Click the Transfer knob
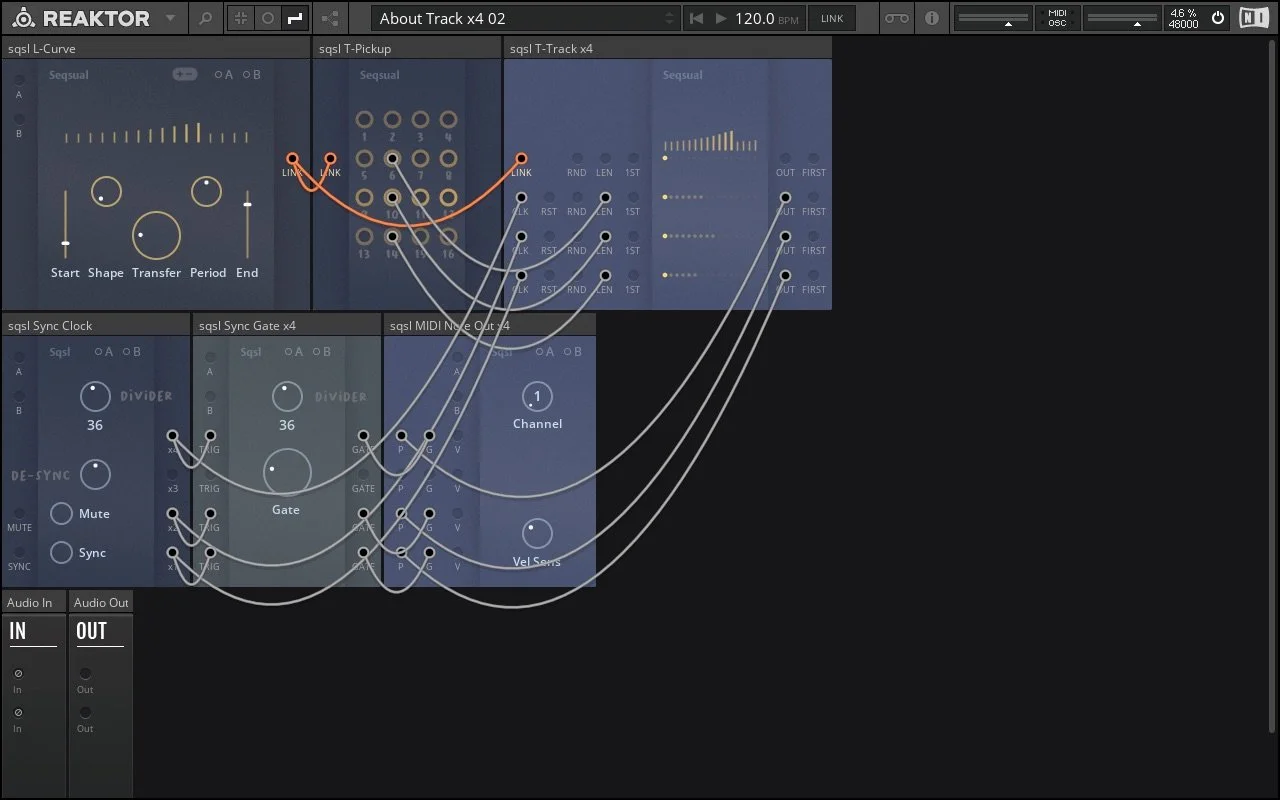The image size is (1280, 800). 156,235
